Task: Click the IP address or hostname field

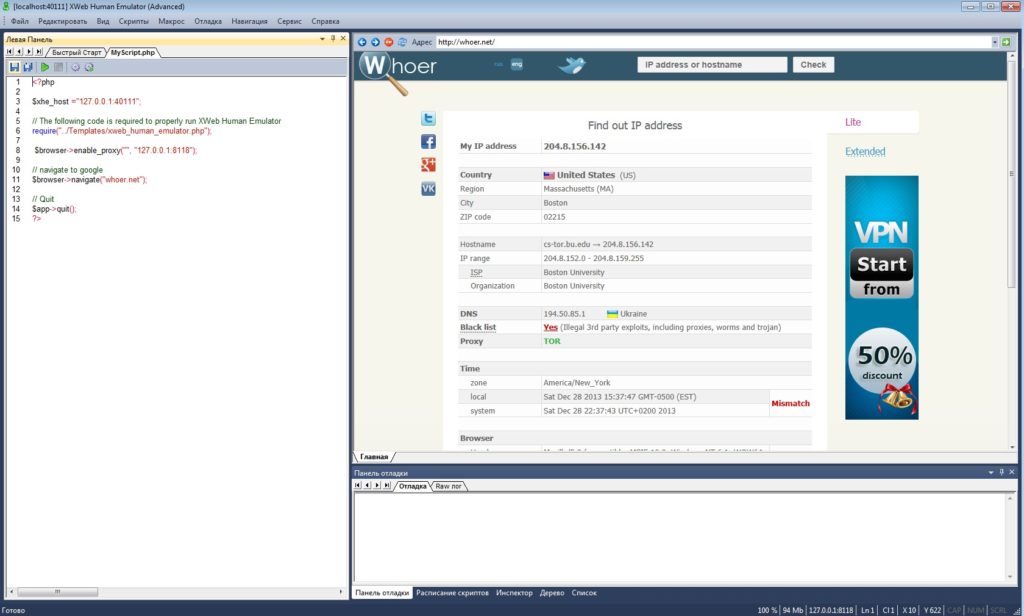Action: (712, 65)
